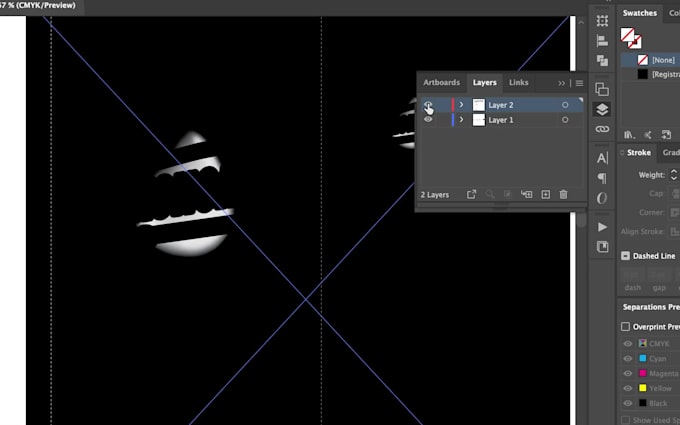Toggle Yellow separation eye icon
680x425 pixels.
[x=628, y=388]
